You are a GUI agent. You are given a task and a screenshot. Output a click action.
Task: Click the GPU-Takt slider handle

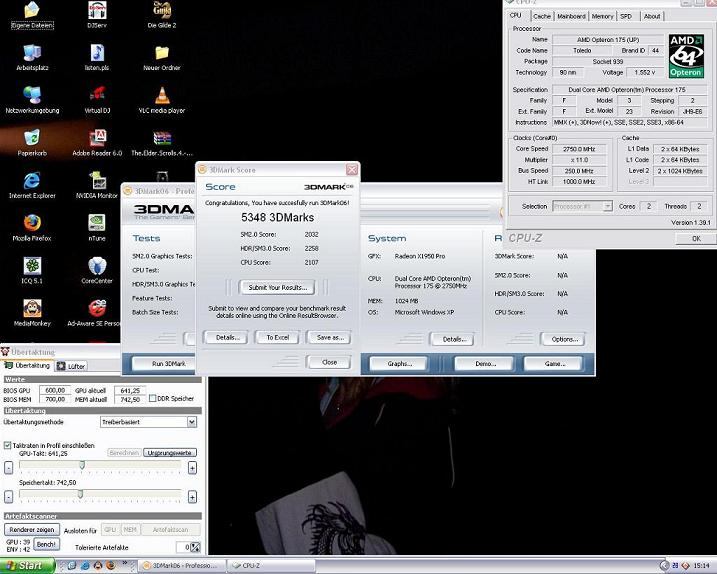82,465
